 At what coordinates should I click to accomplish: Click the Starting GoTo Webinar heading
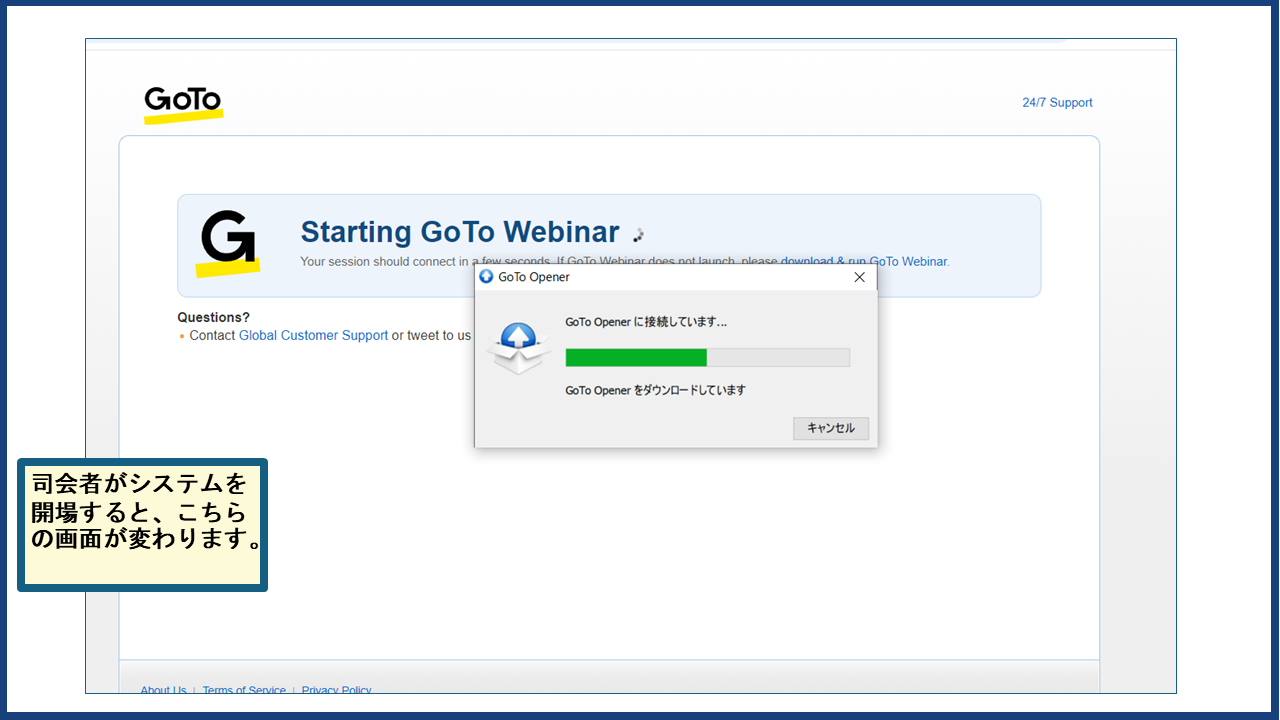(x=460, y=232)
